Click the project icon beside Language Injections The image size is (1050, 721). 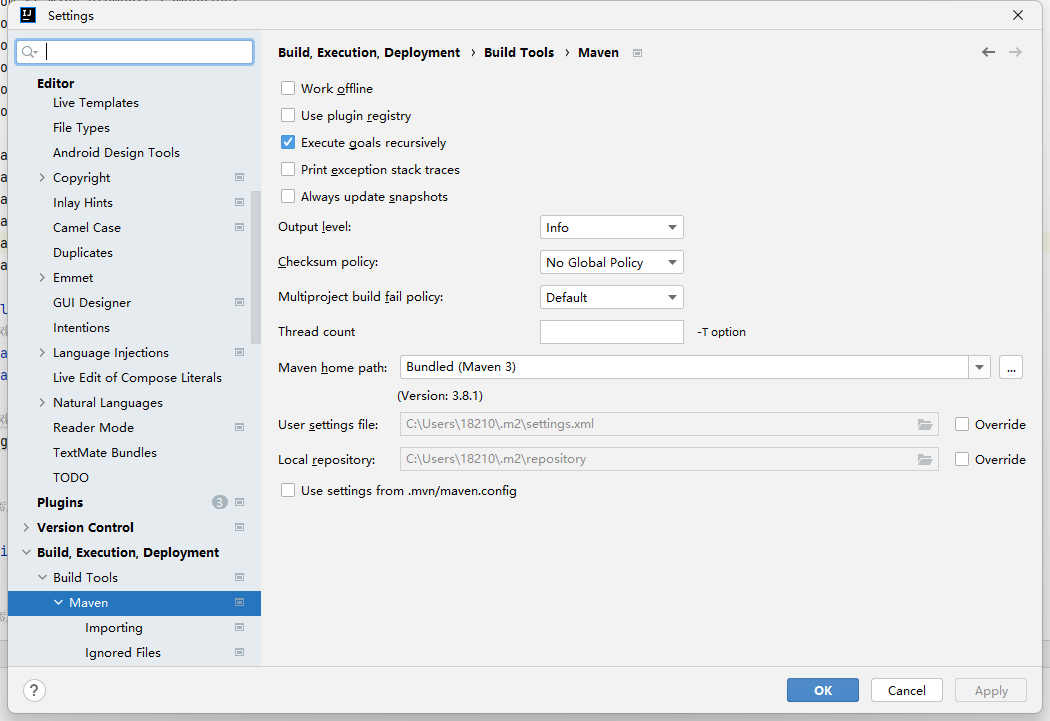point(239,353)
